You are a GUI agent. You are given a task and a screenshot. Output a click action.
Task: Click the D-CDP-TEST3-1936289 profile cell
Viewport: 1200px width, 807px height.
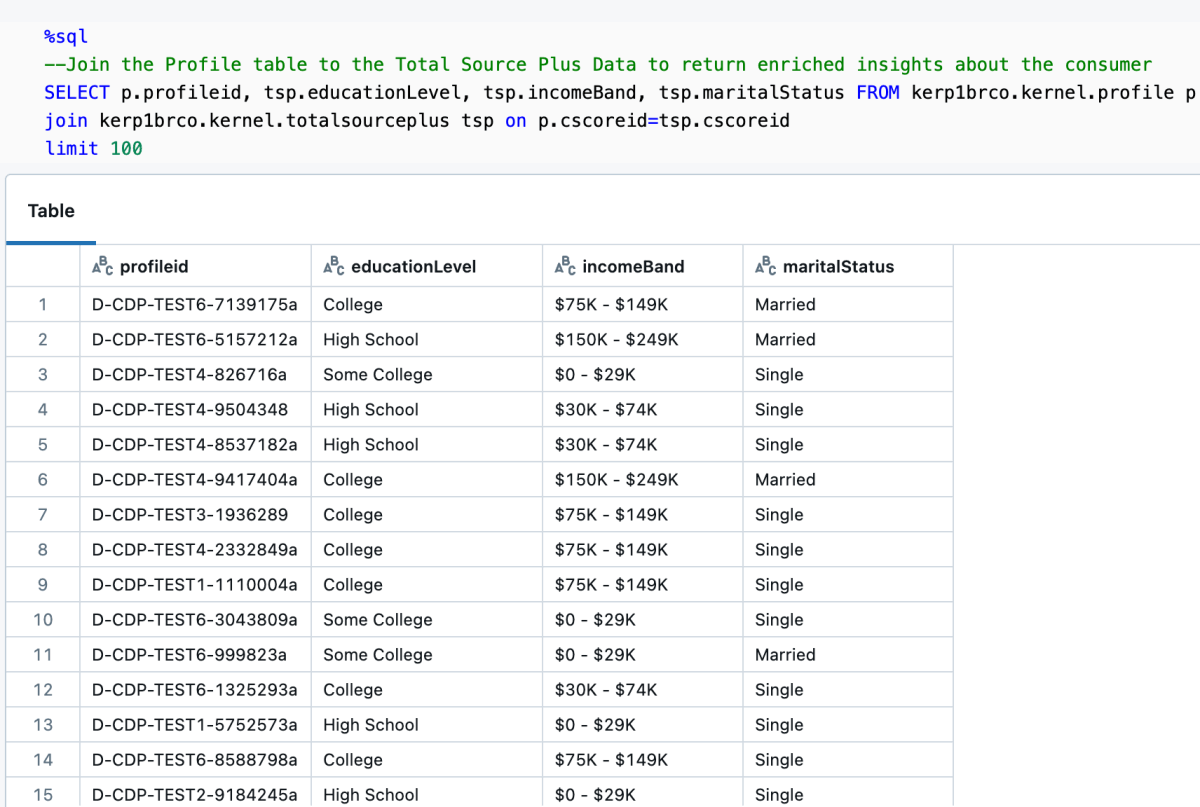[190, 515]
